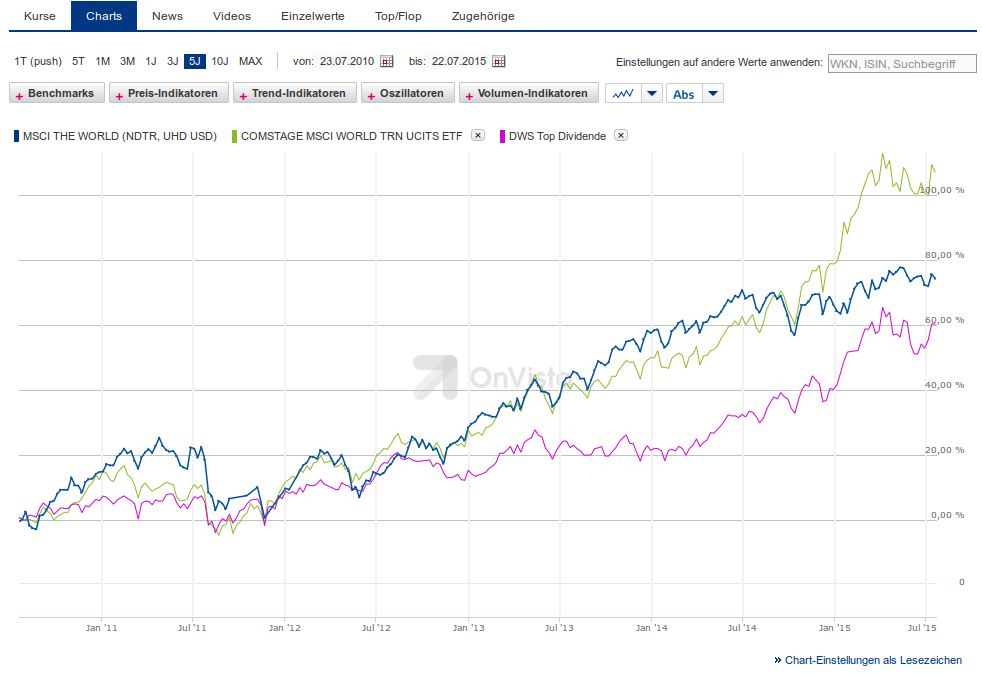This screenshot has height=676, width=982.
Task: Remove COMSTAGE MSCI WORLD ETF from chart
Action: point(478,136)
